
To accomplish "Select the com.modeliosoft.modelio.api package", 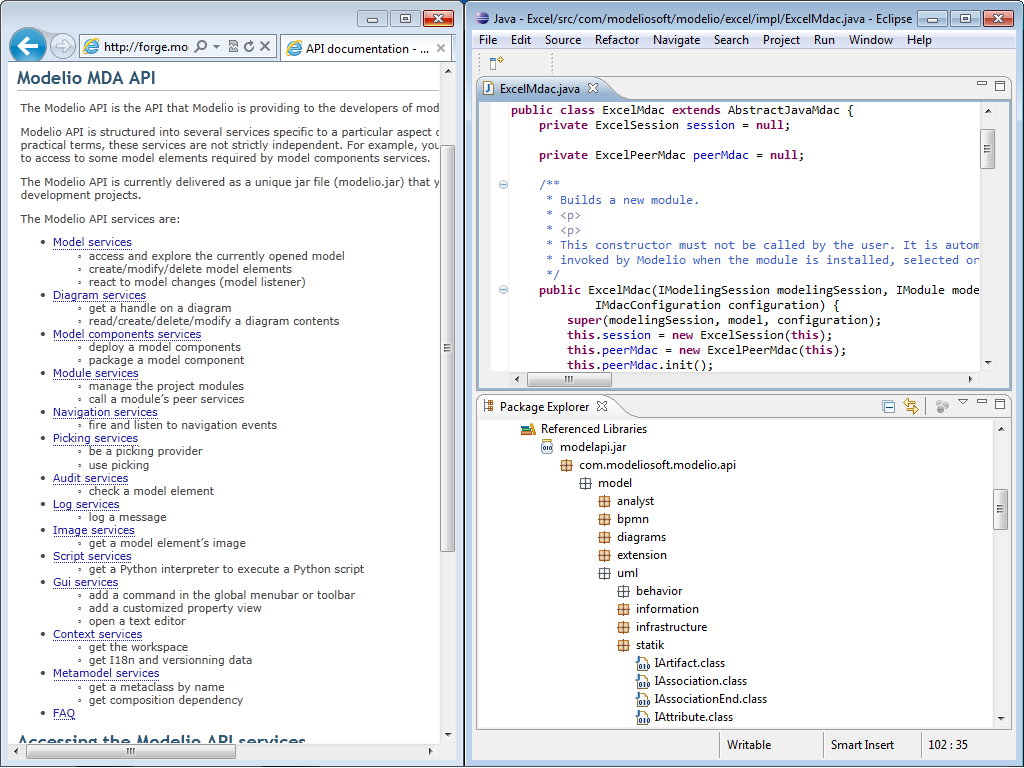I will coord(657,465).
